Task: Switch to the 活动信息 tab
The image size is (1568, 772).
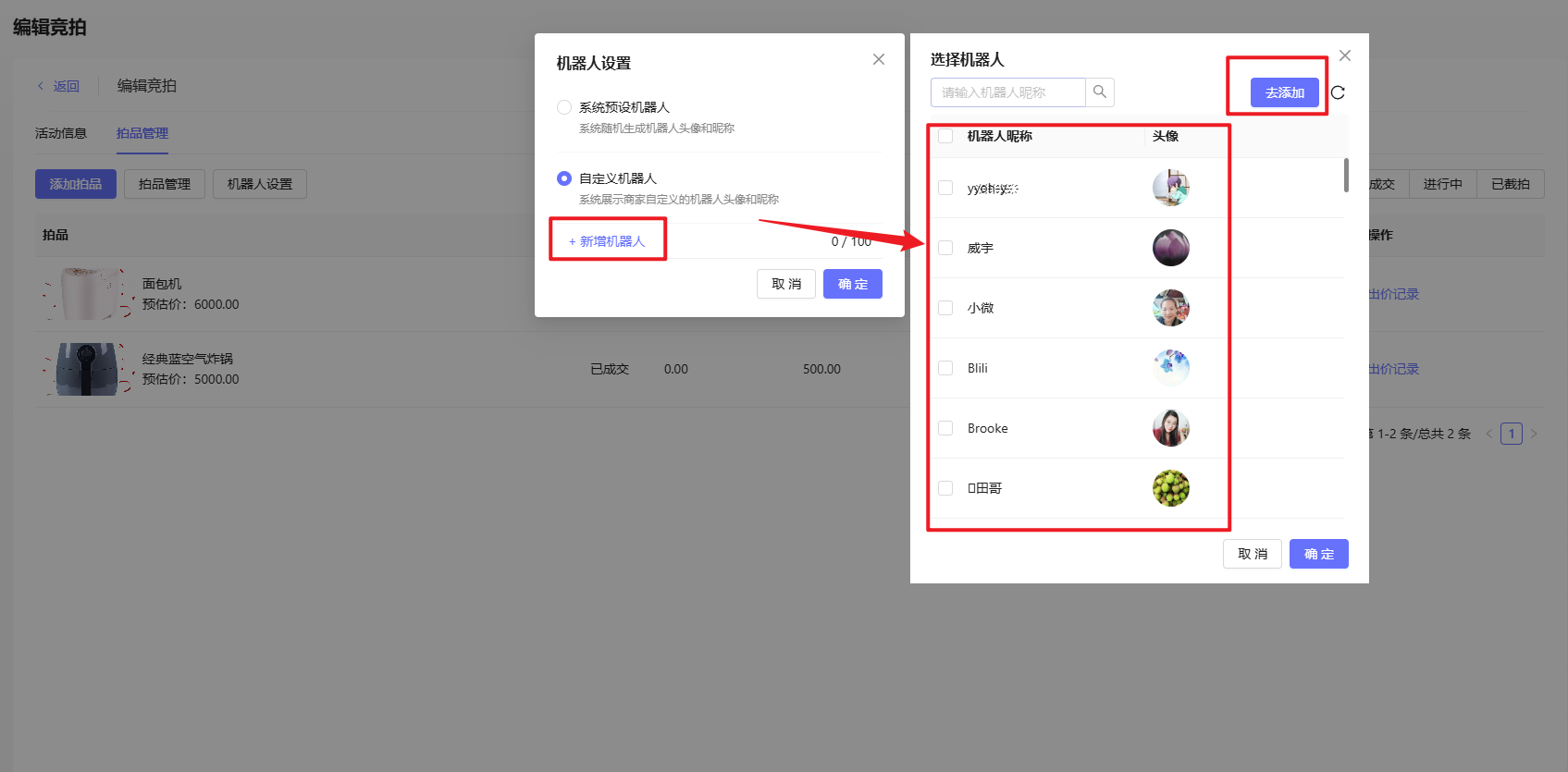Action: (x=61, y=133)
